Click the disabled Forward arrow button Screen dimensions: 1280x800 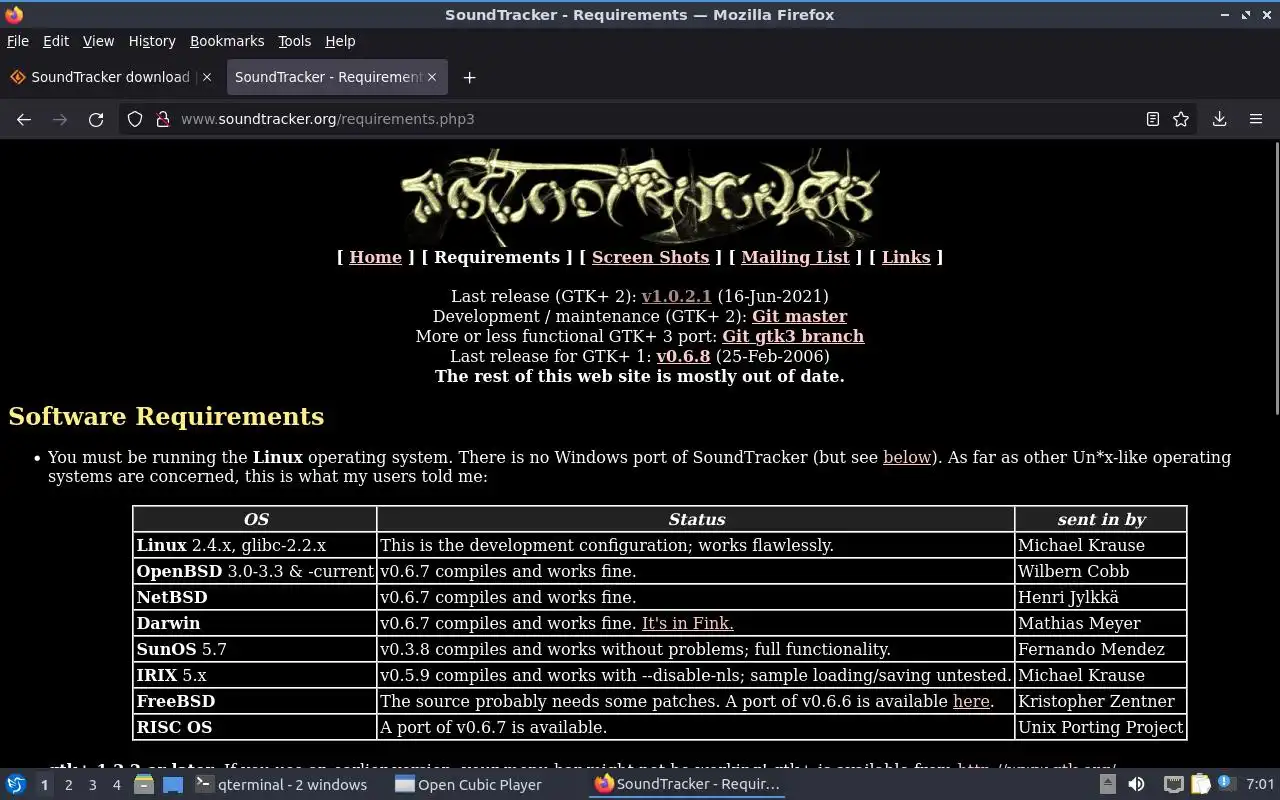(60, 119)
